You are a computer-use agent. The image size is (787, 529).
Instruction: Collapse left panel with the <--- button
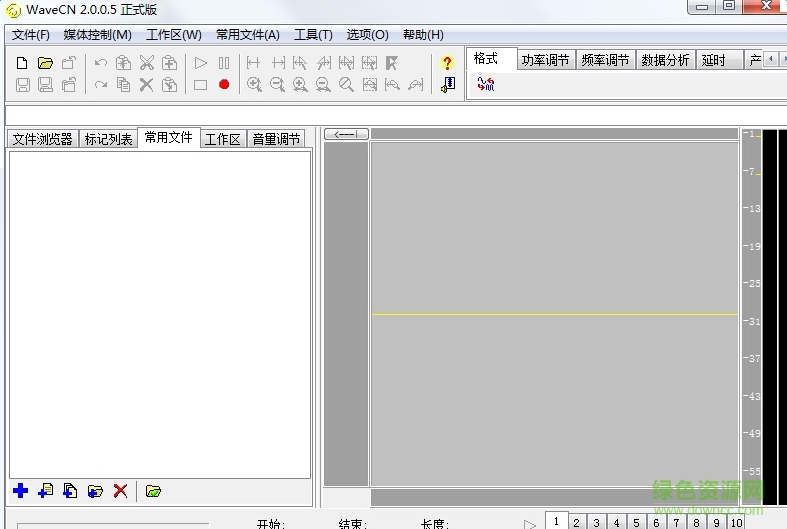pos(346,134)
